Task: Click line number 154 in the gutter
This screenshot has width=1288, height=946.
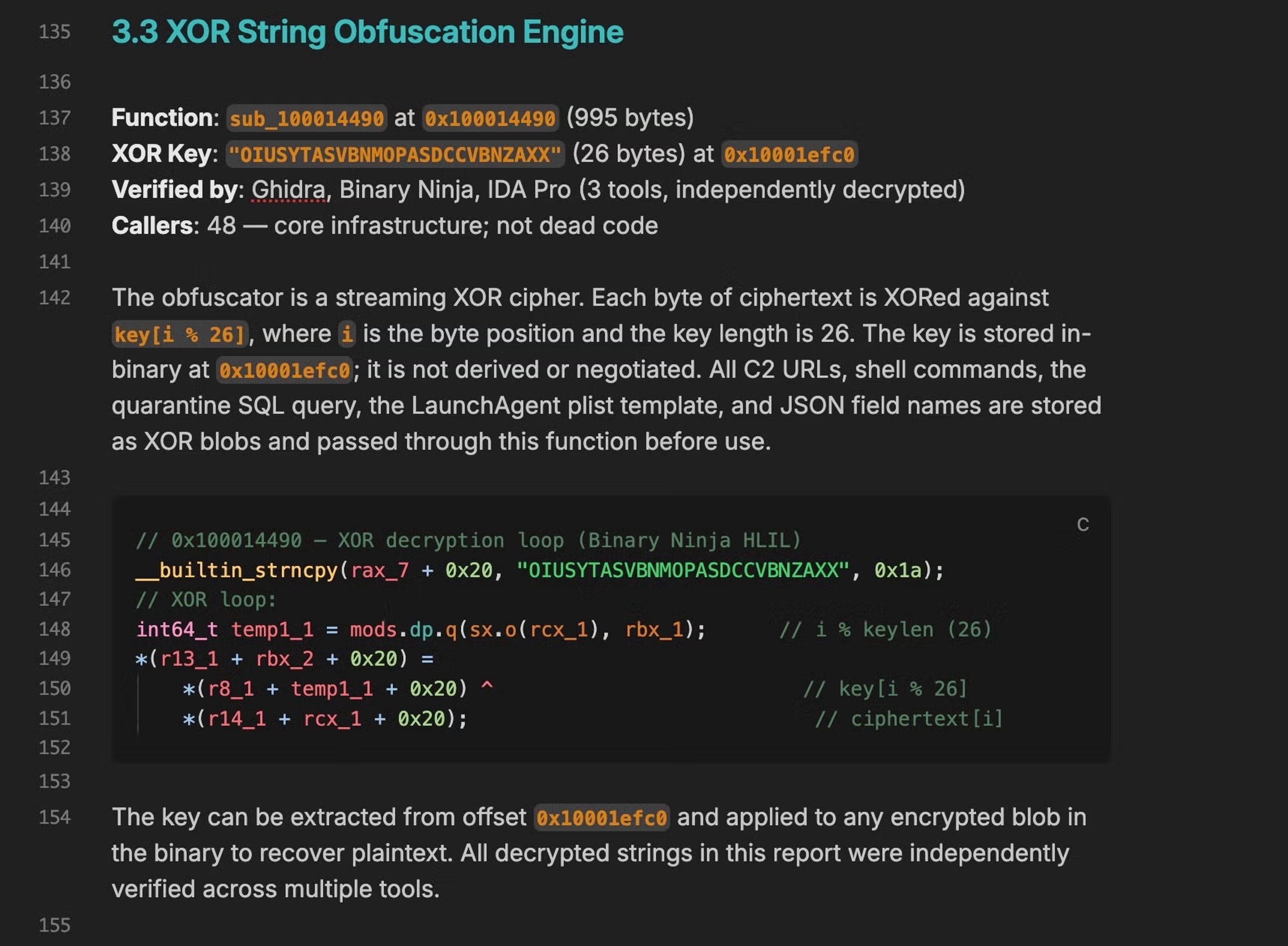Action: coord(54,817)
